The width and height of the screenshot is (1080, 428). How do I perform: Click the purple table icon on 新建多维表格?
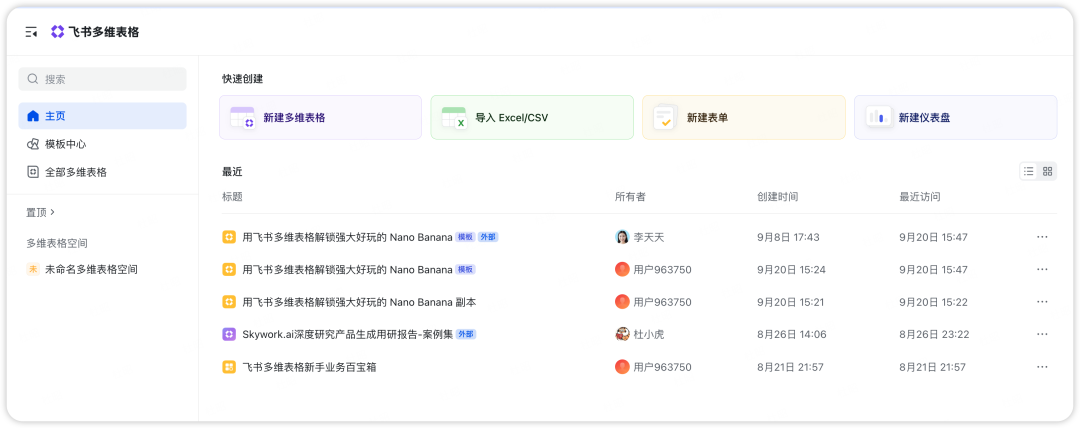(242, 118)
